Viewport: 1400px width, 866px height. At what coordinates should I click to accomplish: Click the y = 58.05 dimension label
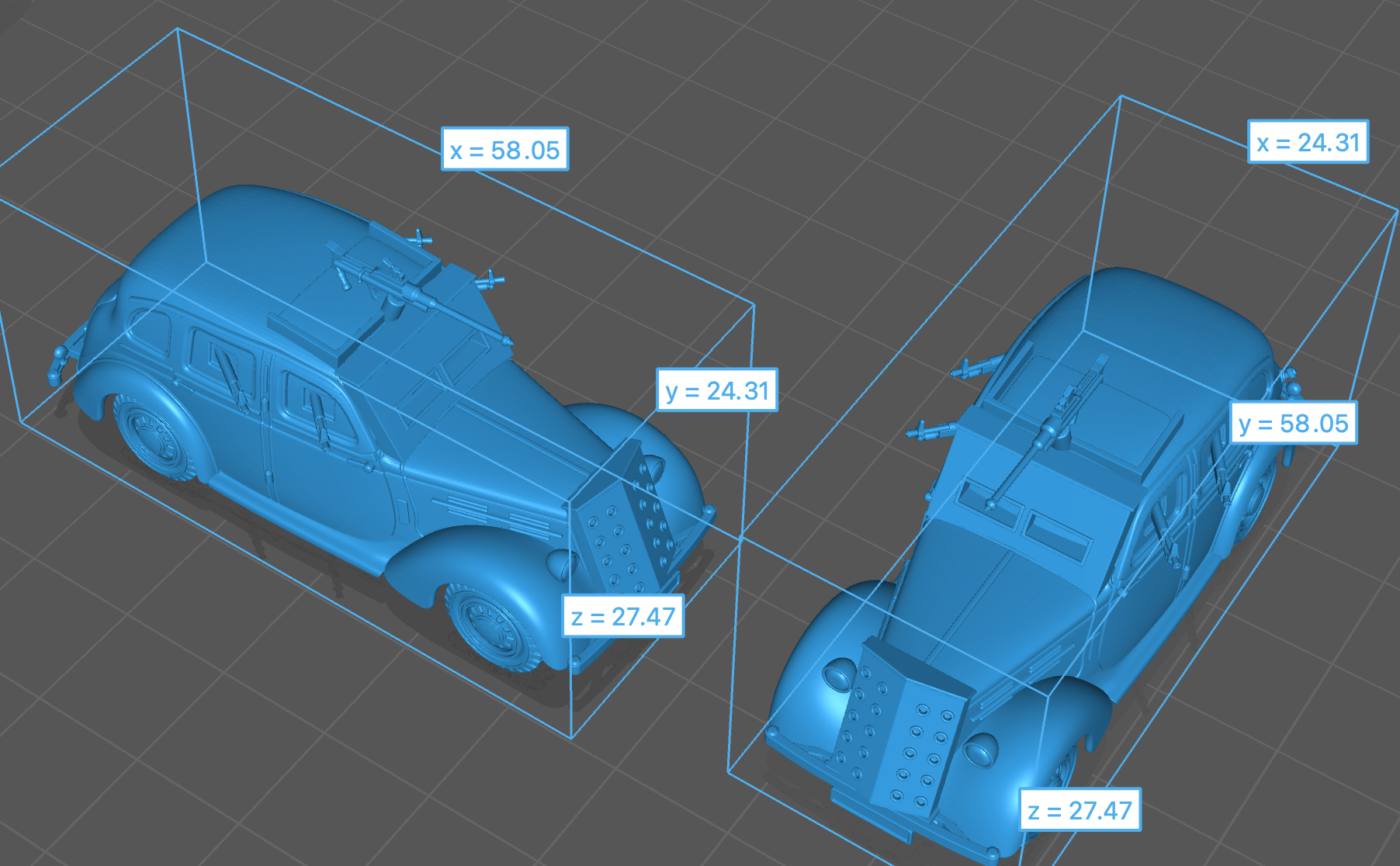(1294, 424)
